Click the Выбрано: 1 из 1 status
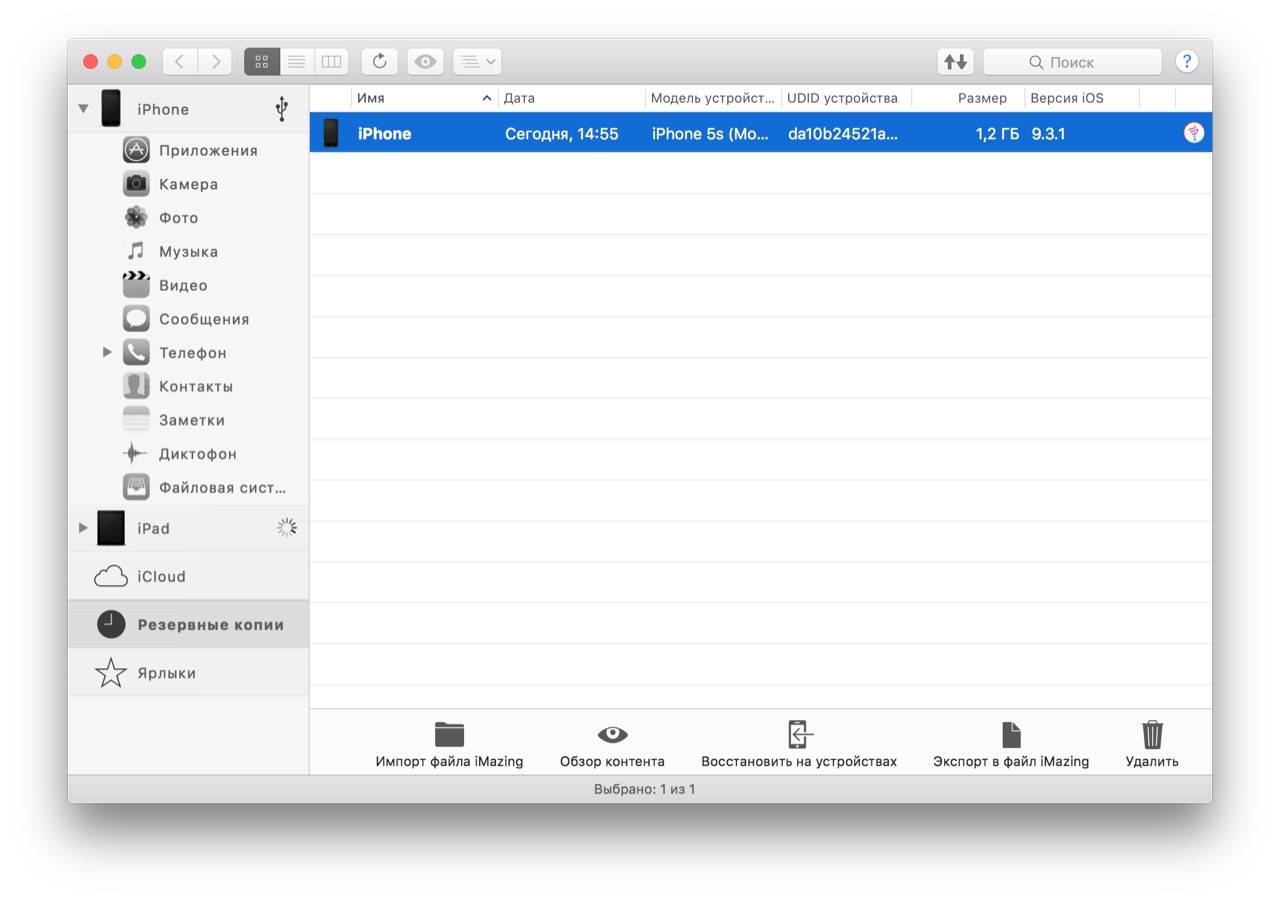Image resolution: width=1280 pixels, height=900 pixels. [644, 789]
